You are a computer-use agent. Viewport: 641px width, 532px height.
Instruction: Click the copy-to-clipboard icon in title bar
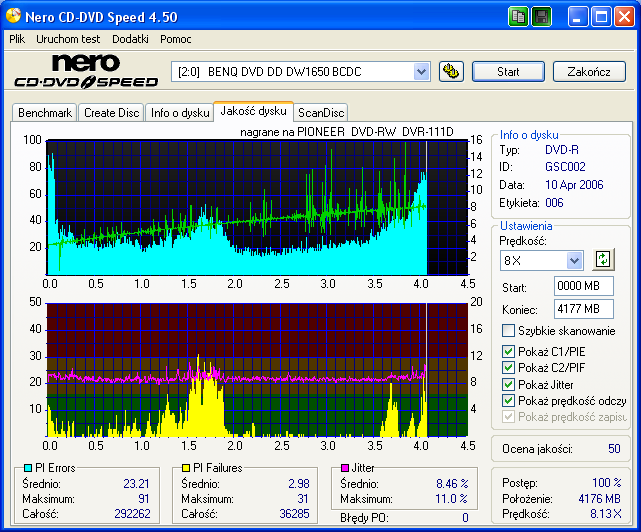click(x=518, y=17)
